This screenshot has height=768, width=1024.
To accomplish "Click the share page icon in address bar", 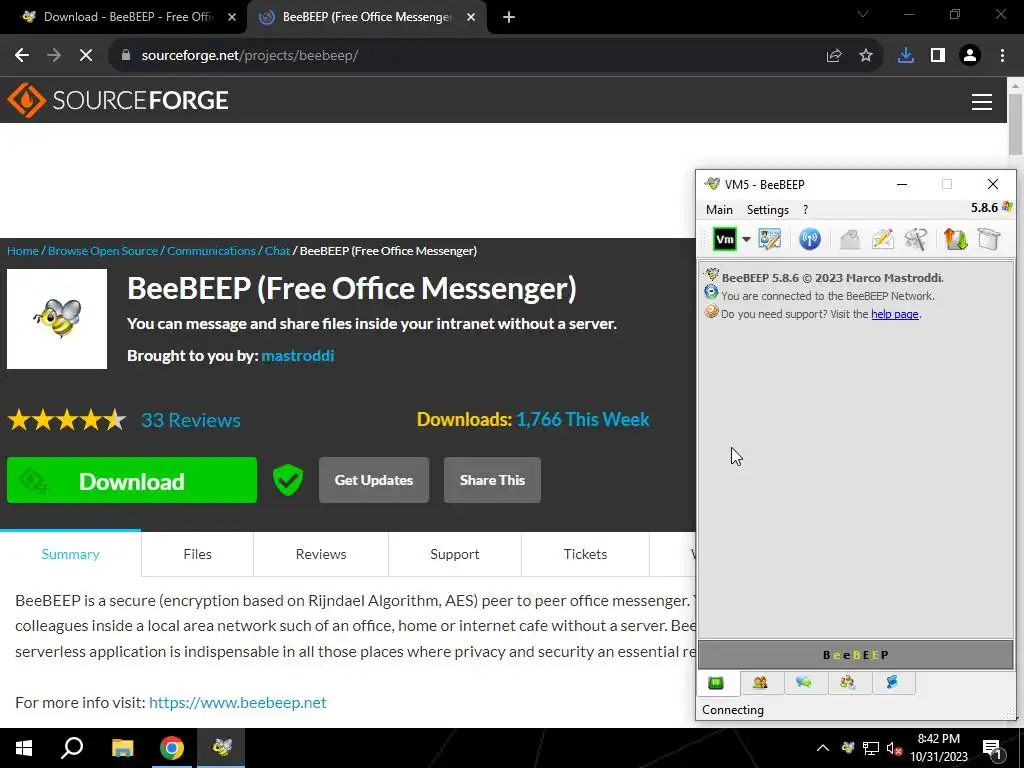I will (x=834, y=56).
